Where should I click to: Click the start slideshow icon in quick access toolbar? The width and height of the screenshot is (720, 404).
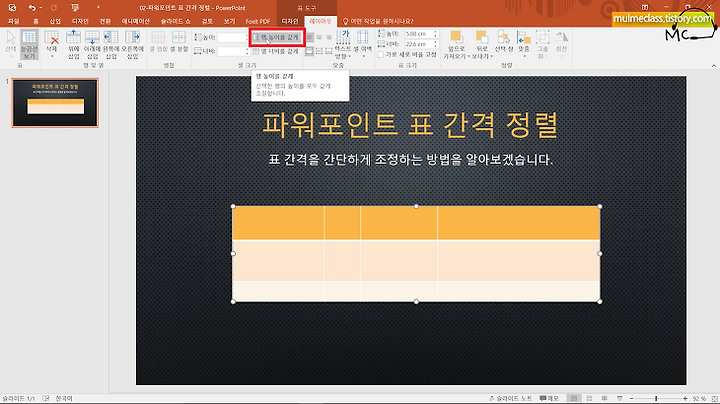(75, 8)
